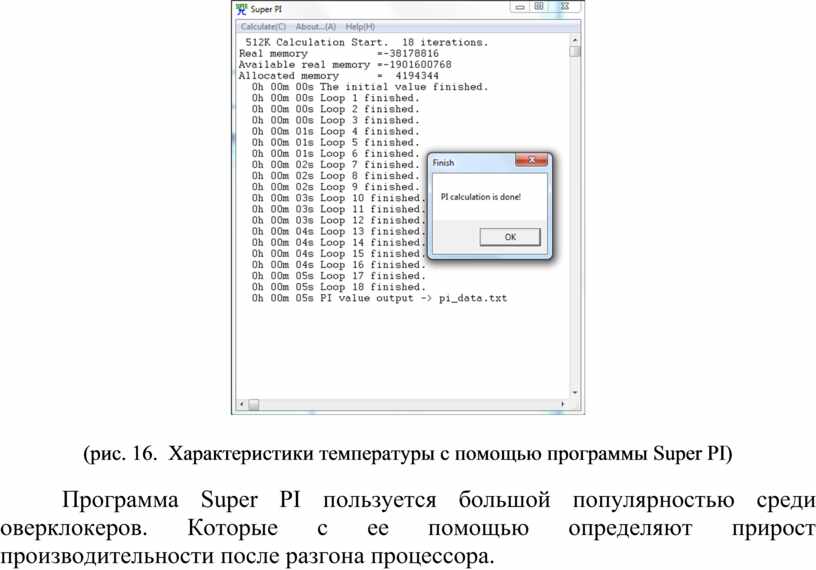Click the 'Loop 1 finished' line

pos(336,98)
